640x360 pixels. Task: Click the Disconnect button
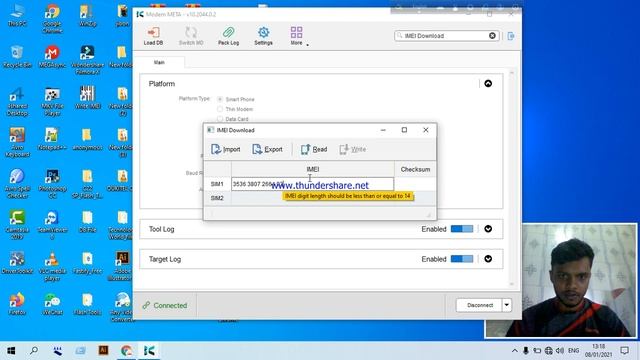coord(479,305)
